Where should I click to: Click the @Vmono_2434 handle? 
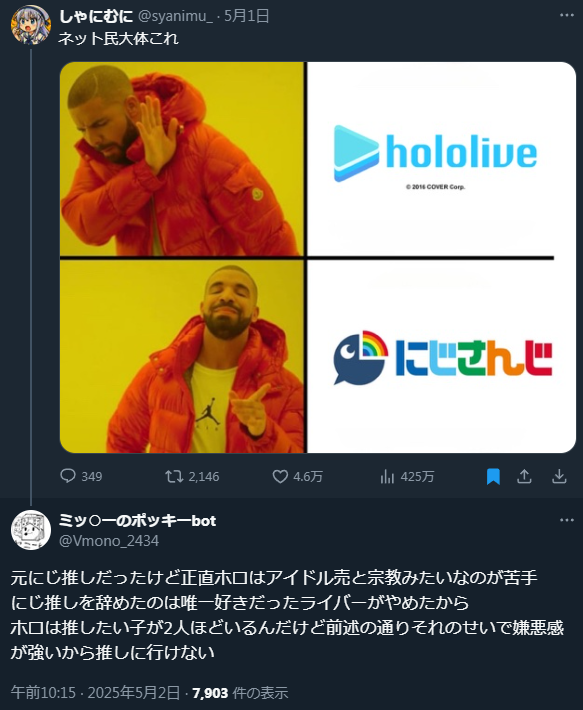[x=109, y=541]
